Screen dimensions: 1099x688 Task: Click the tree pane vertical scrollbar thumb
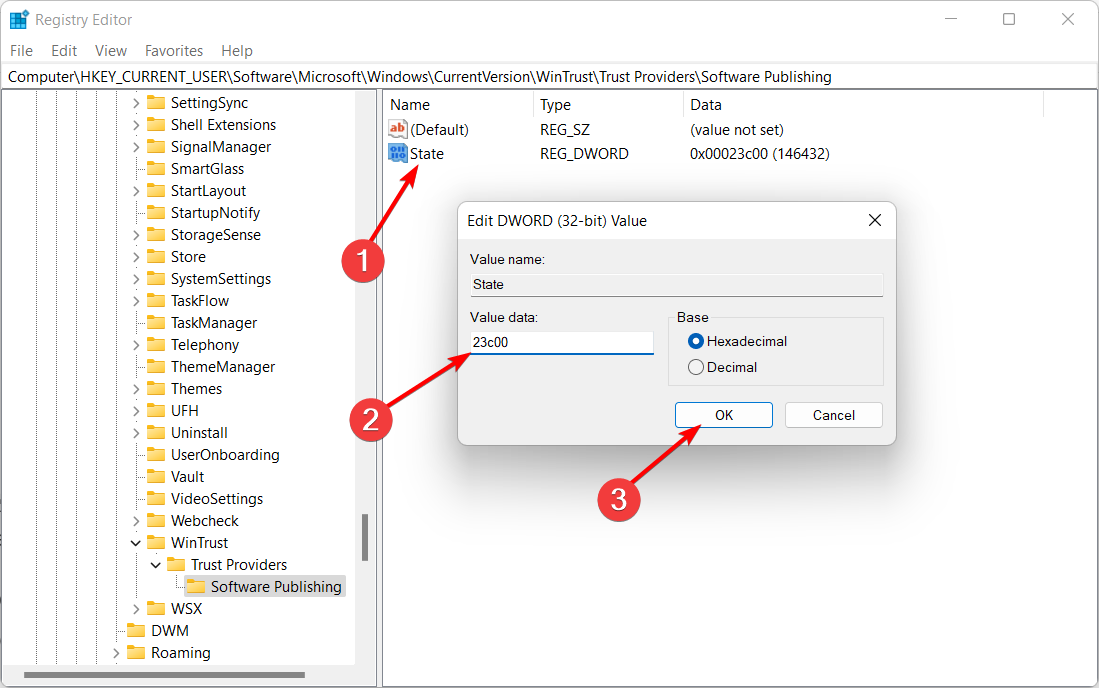364,537
